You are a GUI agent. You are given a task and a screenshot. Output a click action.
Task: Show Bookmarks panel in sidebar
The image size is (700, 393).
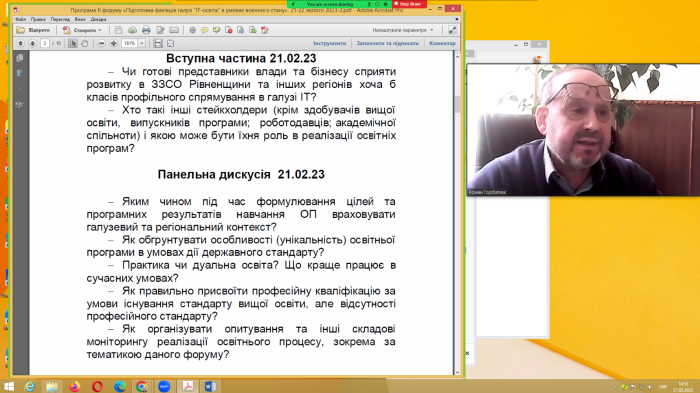pos(20,74)
